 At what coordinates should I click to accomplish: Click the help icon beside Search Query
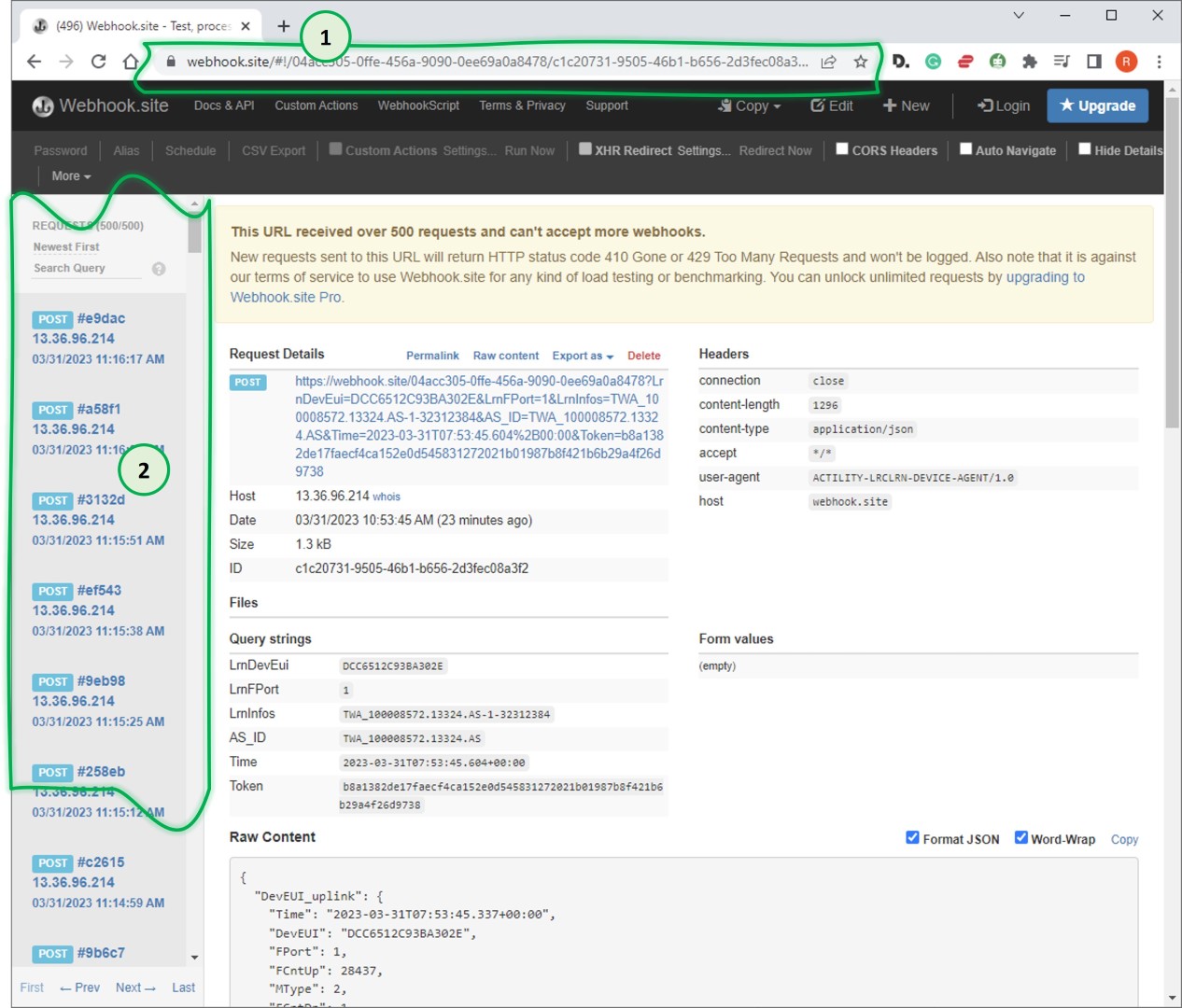(x=159, y=269)
